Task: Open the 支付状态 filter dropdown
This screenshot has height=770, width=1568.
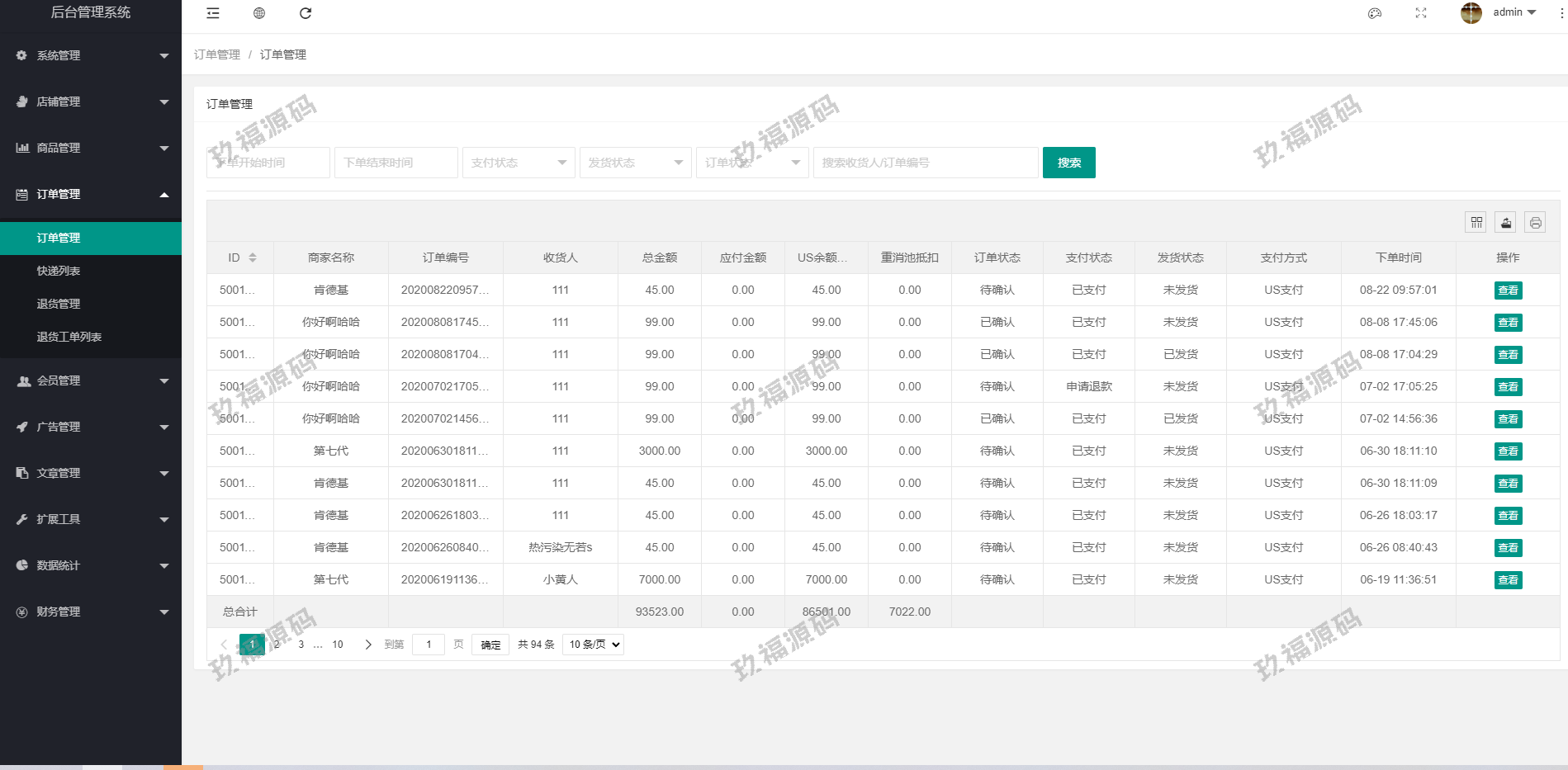Action: click(x=518, y=163)
